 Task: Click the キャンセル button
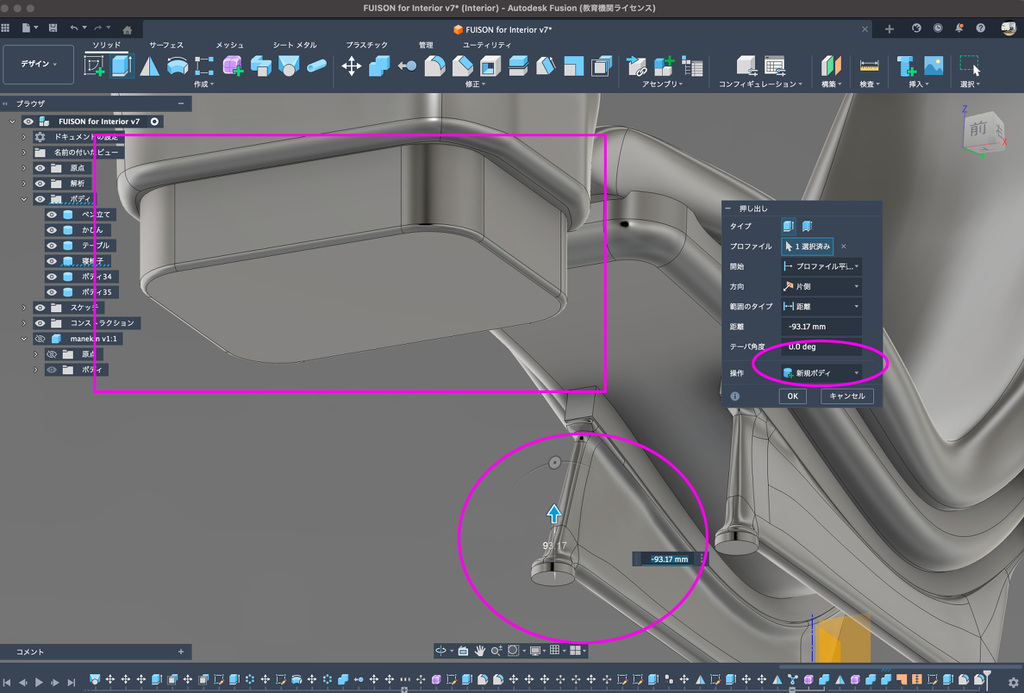pos(848,396)
